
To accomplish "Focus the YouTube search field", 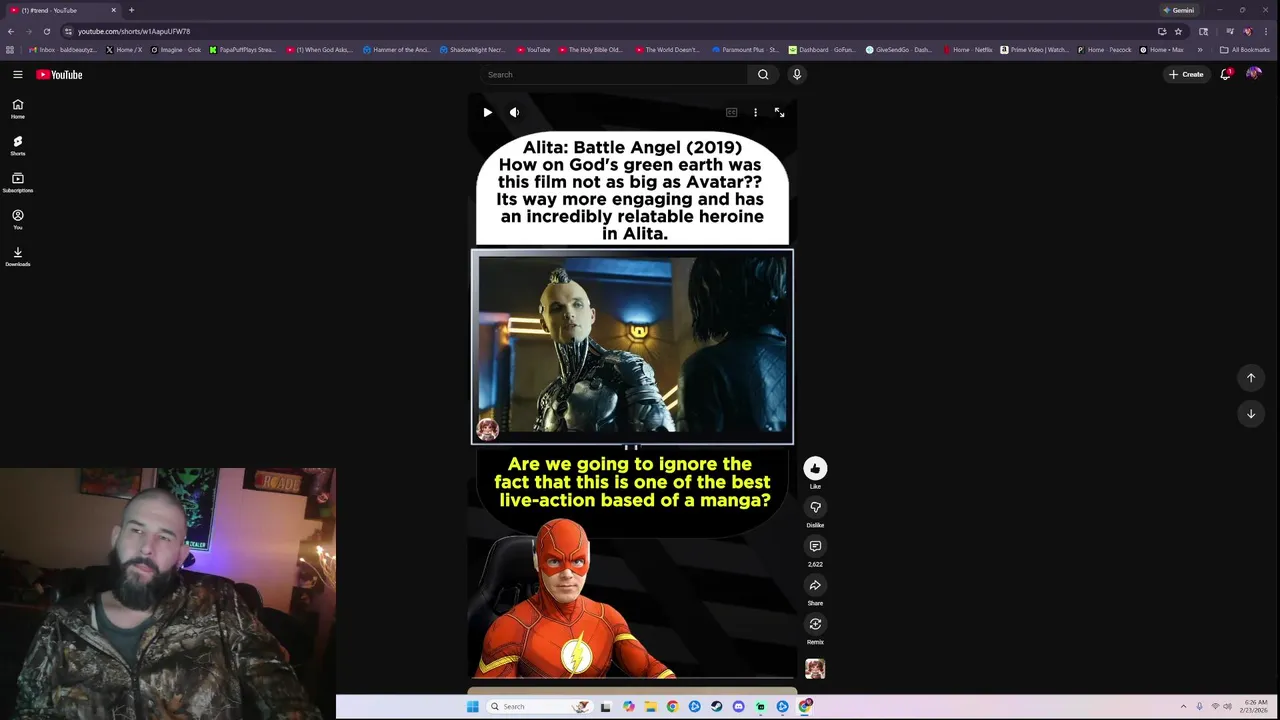I will [612, 74].
